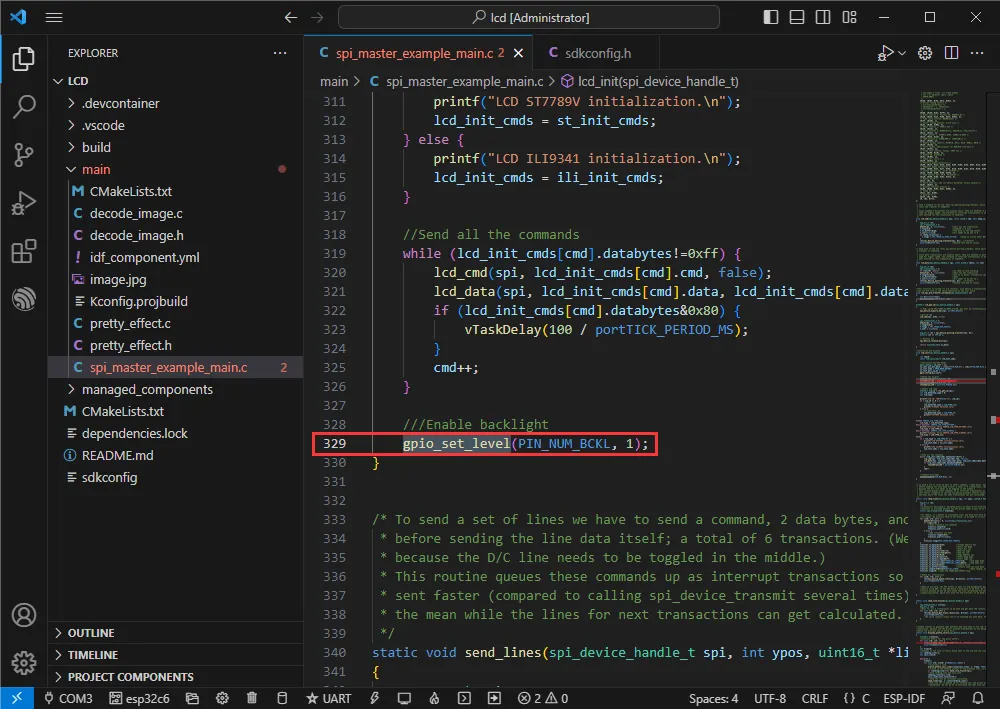Toggle the bottom panel layout button
1000x709 pixels.
click(797, 18)
